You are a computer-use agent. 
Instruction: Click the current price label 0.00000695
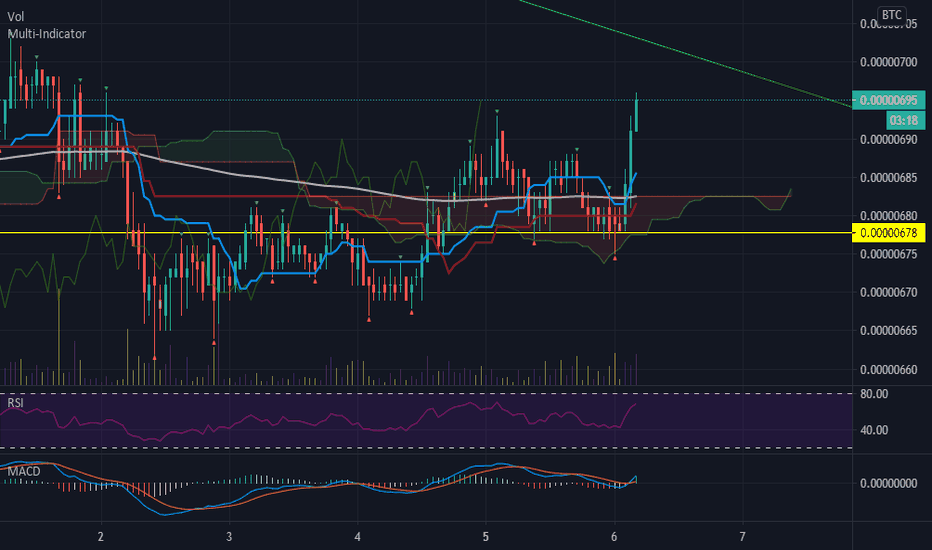[889, 100]
